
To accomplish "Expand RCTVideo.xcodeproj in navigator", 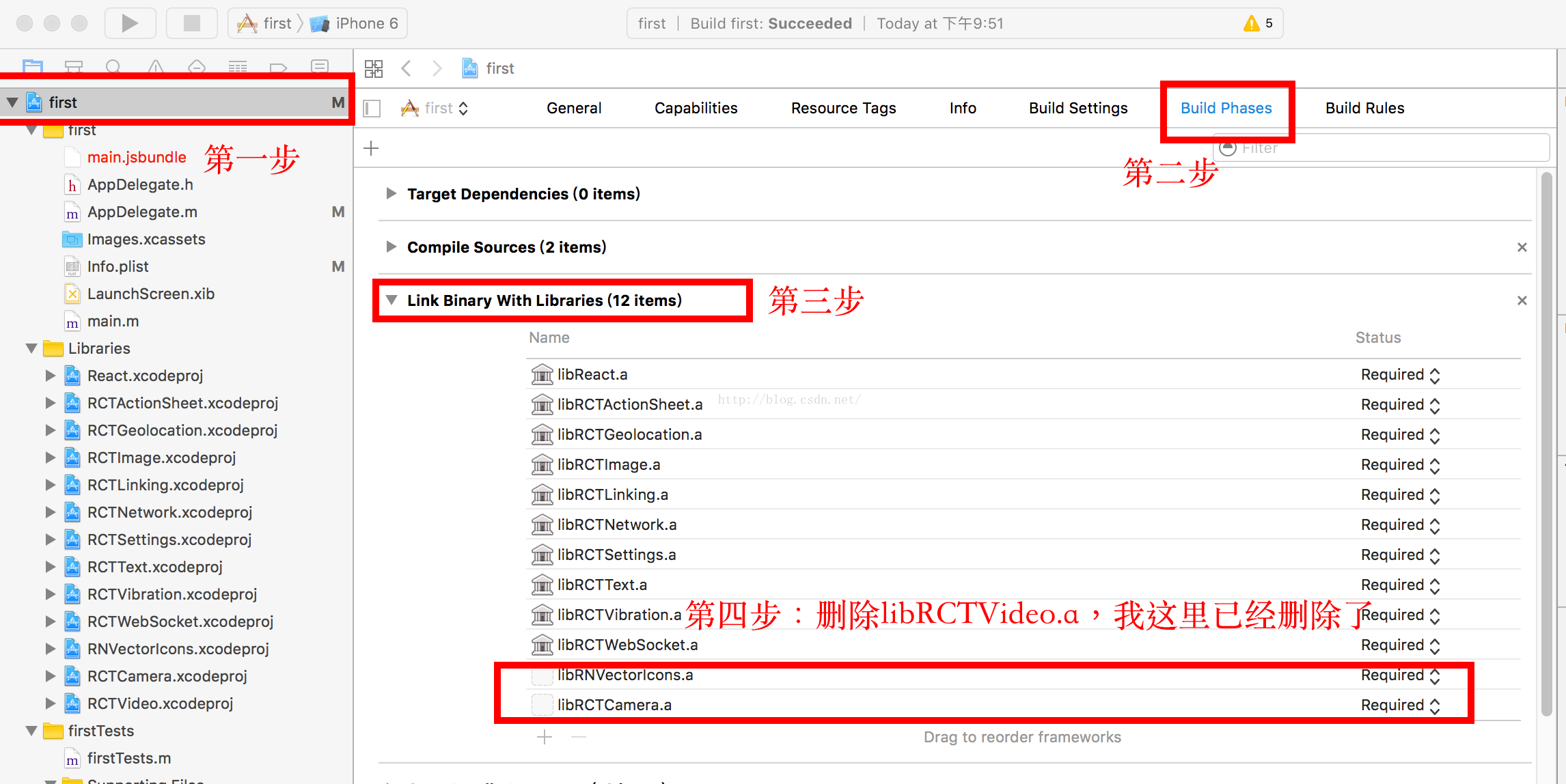I will tap(50, 703).
